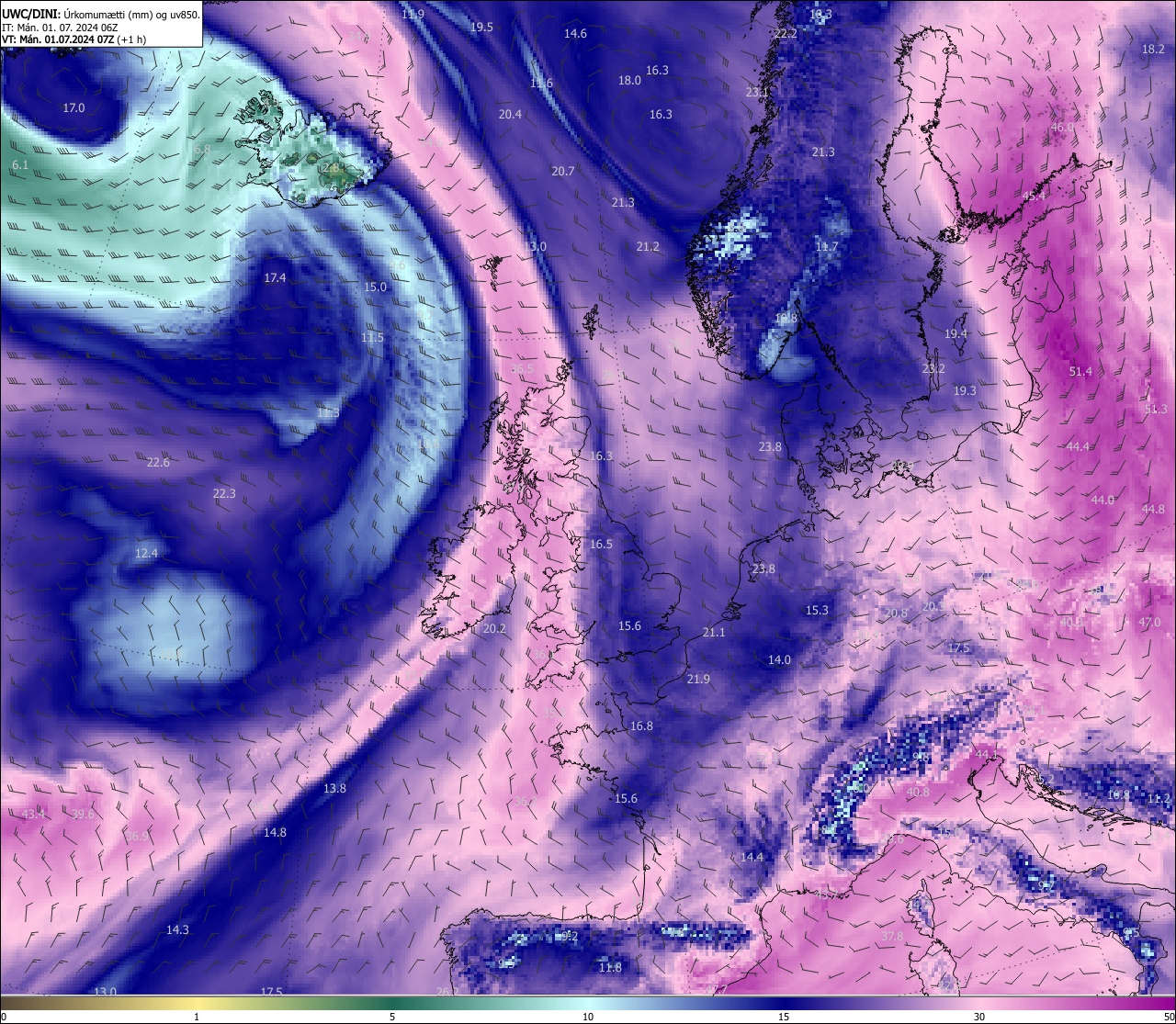Image resolution: width=1176 pixels, height=1024 pixels.
Task: Click the 51.4 value on the map
Action: point(1081,372)
